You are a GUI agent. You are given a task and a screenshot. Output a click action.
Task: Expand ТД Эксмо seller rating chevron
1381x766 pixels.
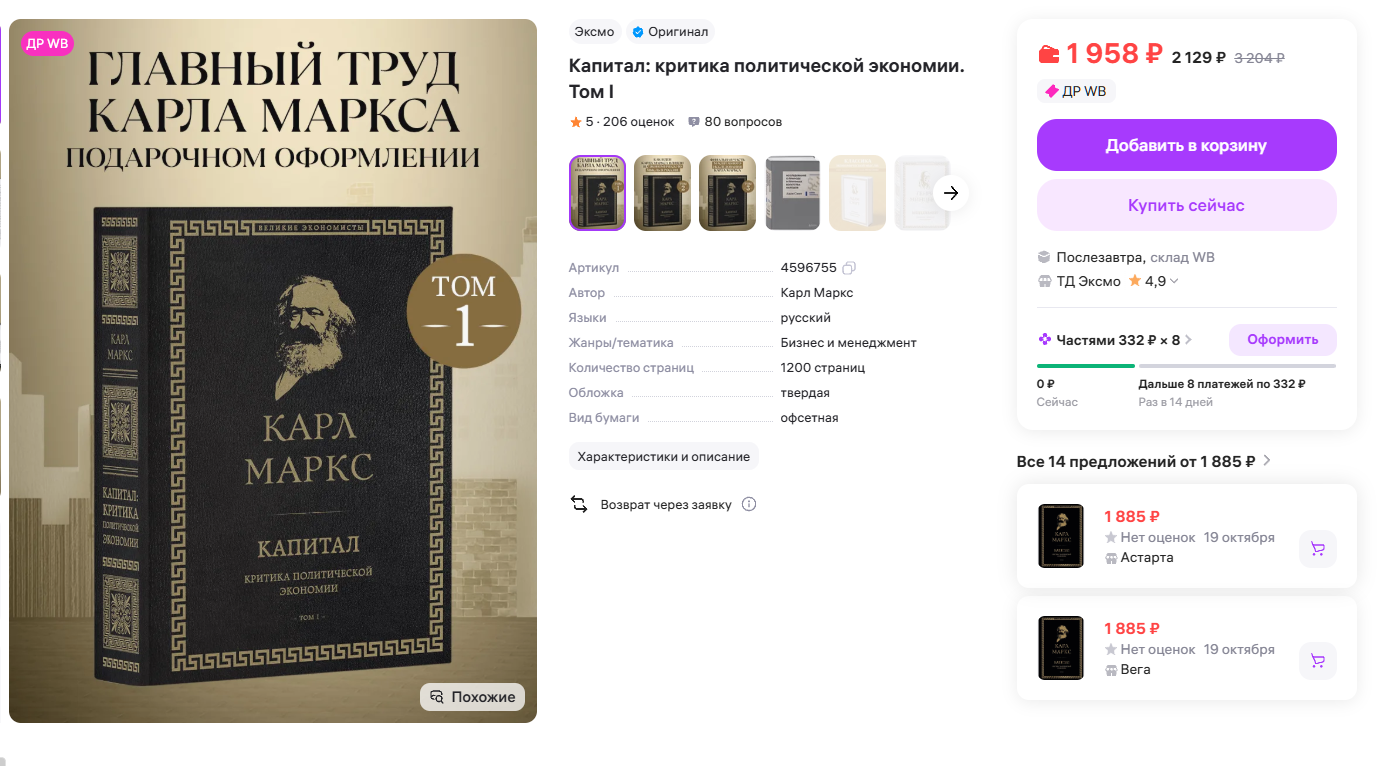click(1174, 281)
